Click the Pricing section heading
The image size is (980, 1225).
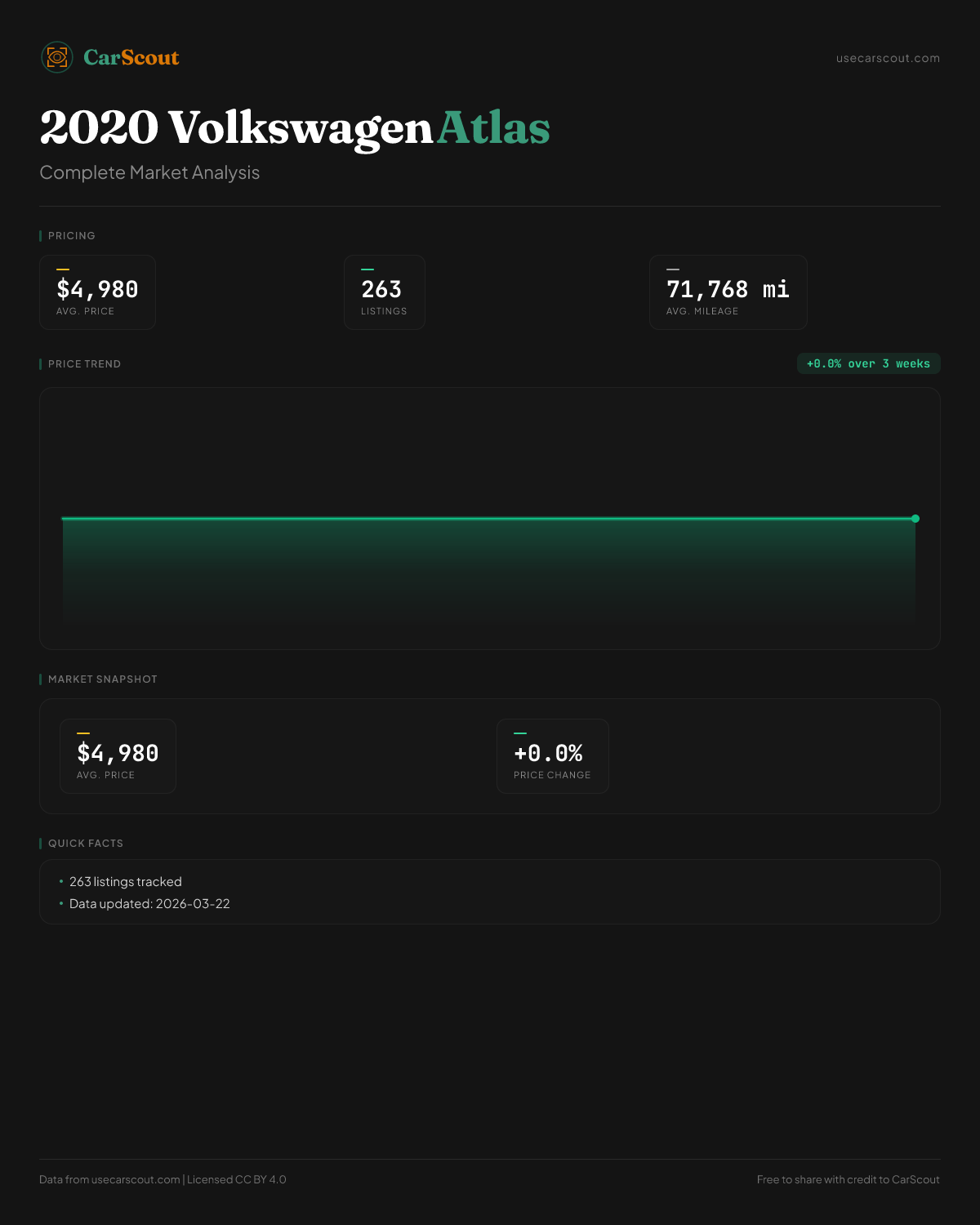pyautogui.click(x=72, y=236)
